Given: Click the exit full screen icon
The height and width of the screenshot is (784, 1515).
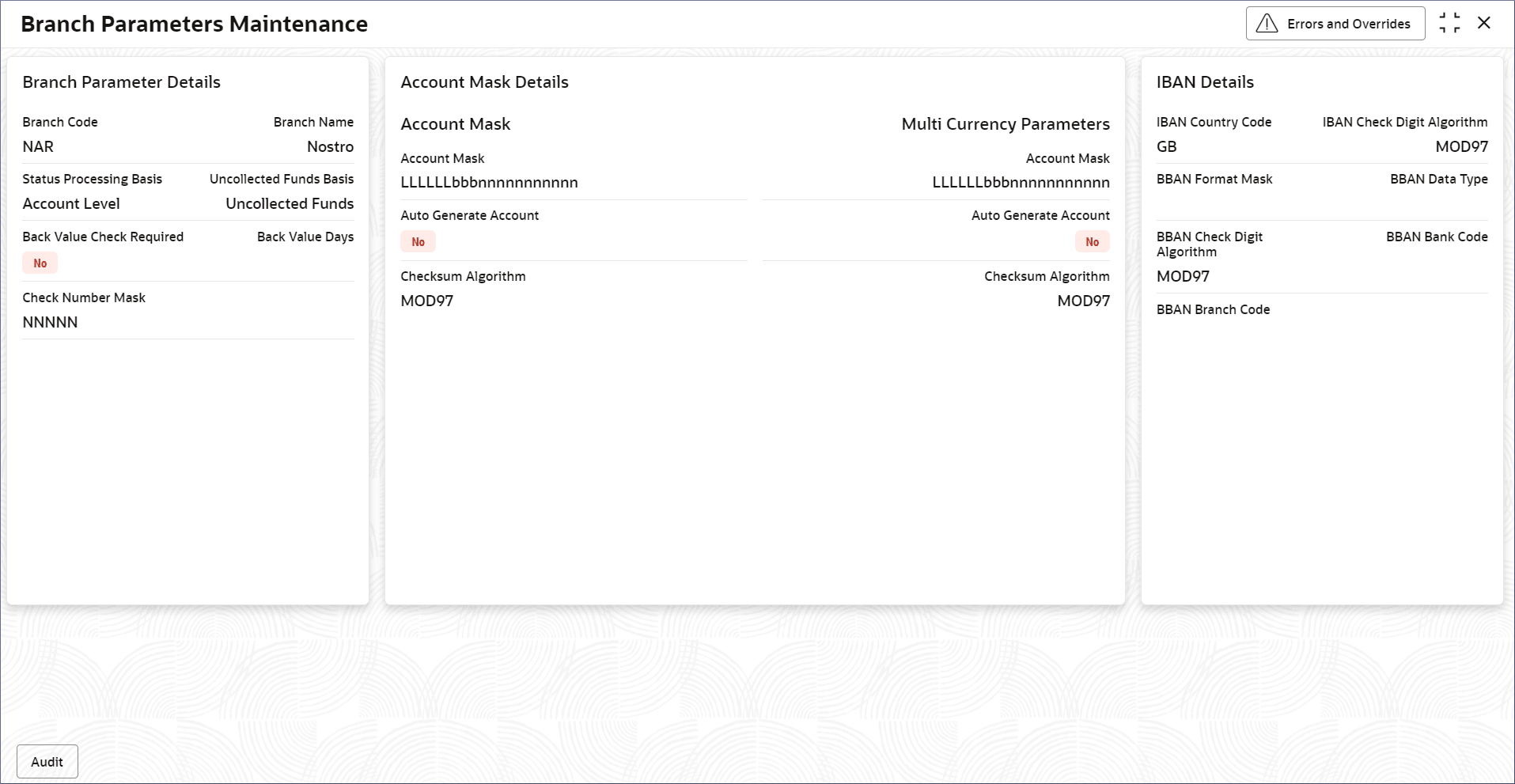Looking at the screenshot, I should click(1449, 24).
